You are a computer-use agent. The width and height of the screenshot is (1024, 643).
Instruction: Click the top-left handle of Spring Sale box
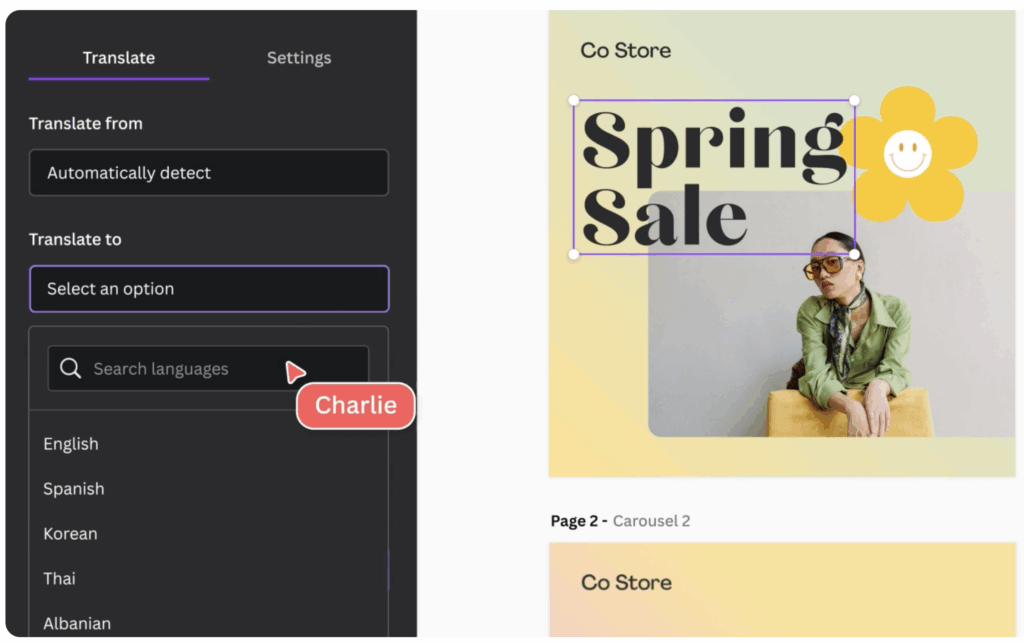[573, 100]
